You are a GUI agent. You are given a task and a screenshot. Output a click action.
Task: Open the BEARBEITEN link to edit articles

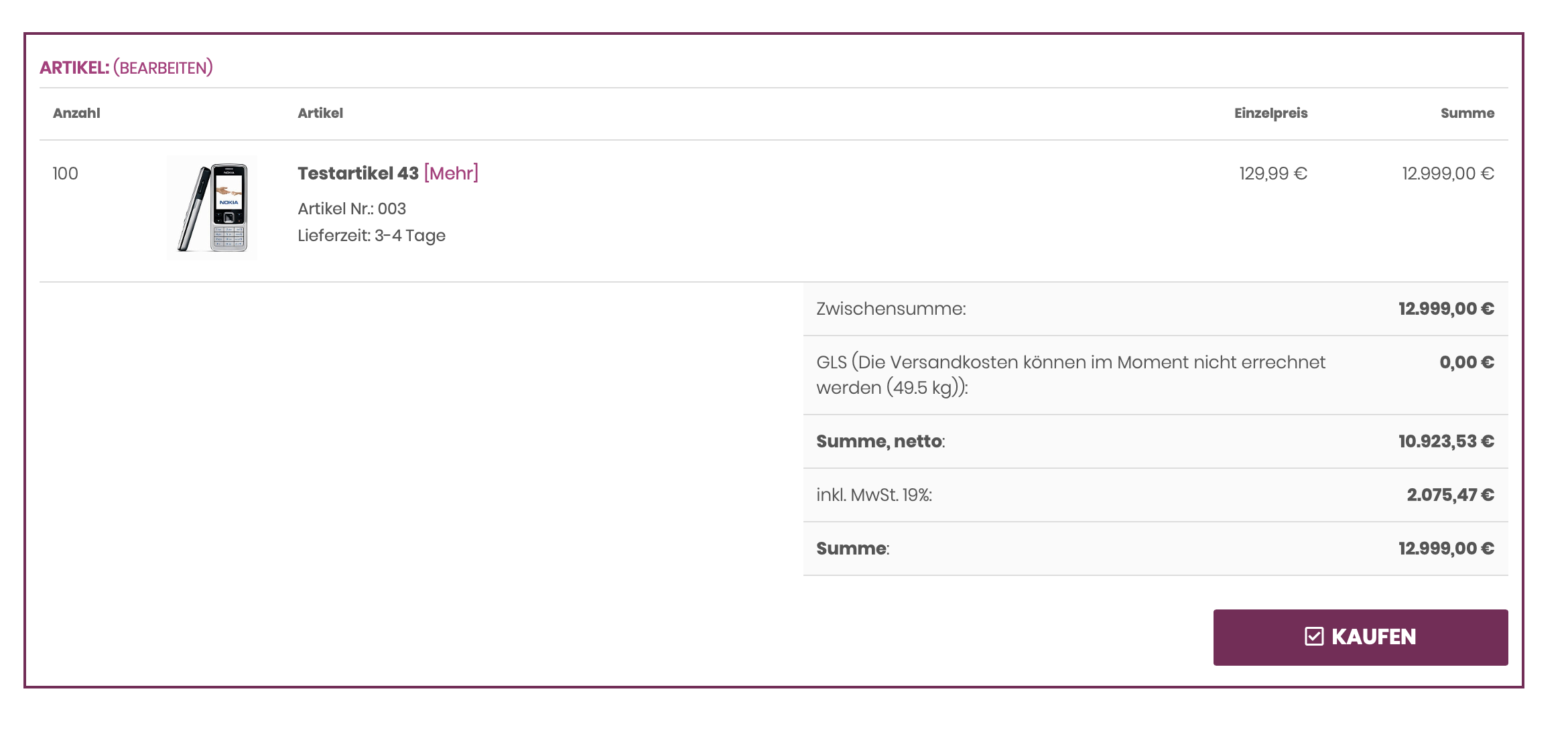point(163,68)
